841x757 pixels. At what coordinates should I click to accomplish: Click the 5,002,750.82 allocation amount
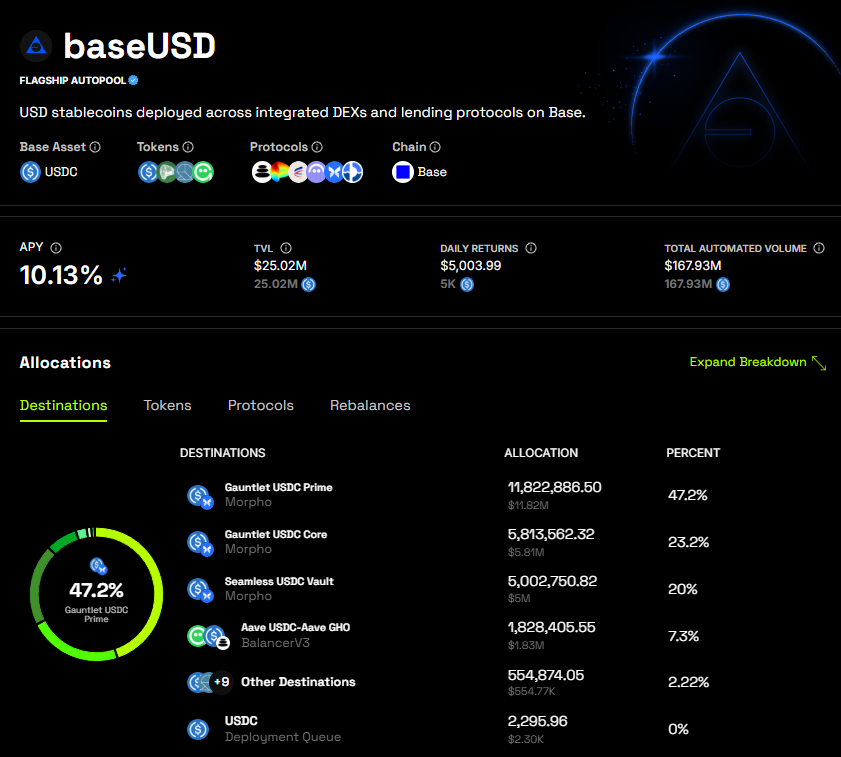point(552,581)
